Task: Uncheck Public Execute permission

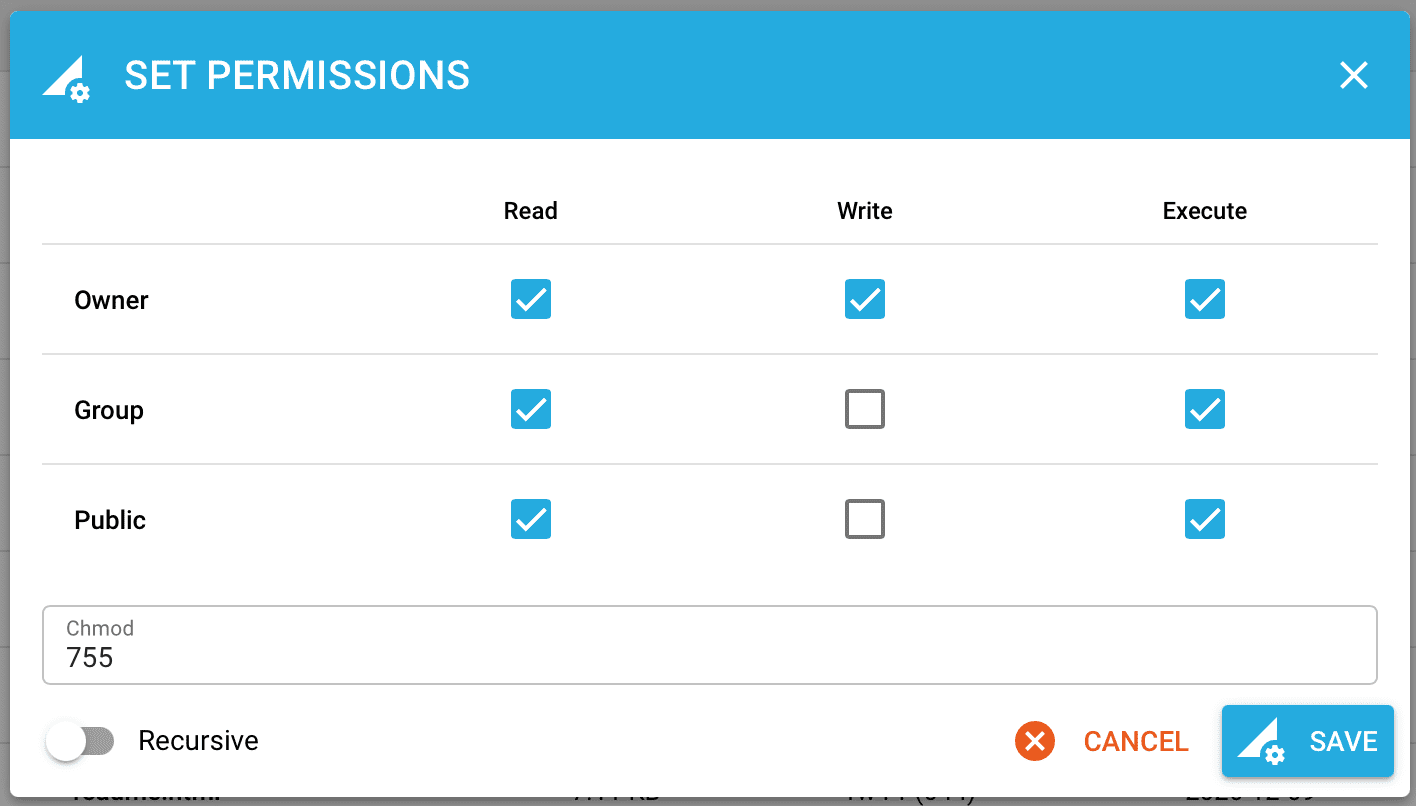Action: pyautogui.click(x=1205, y=519)
